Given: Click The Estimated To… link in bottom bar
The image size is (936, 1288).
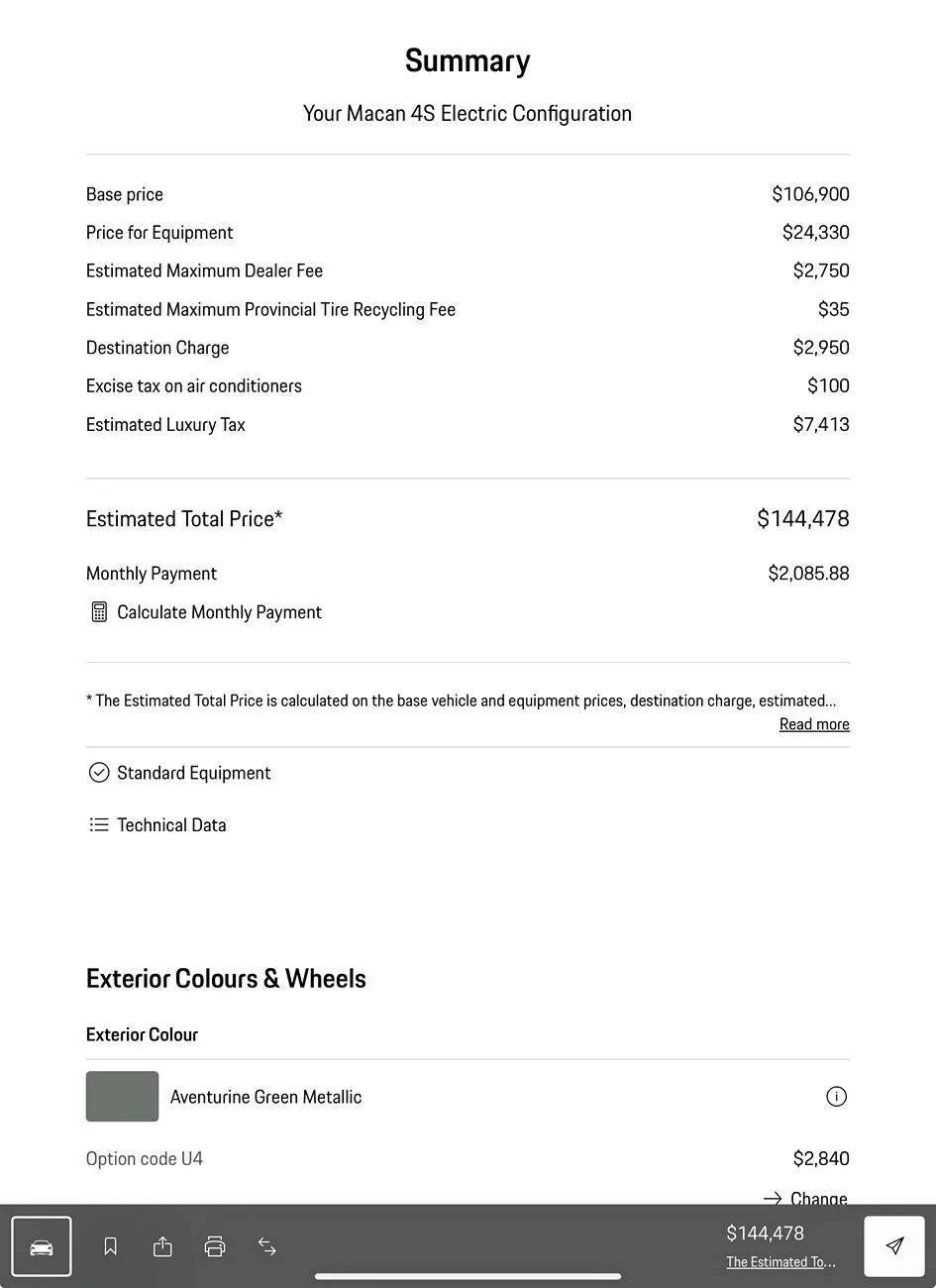Looking at the screenshot, I should point(780,1262).
